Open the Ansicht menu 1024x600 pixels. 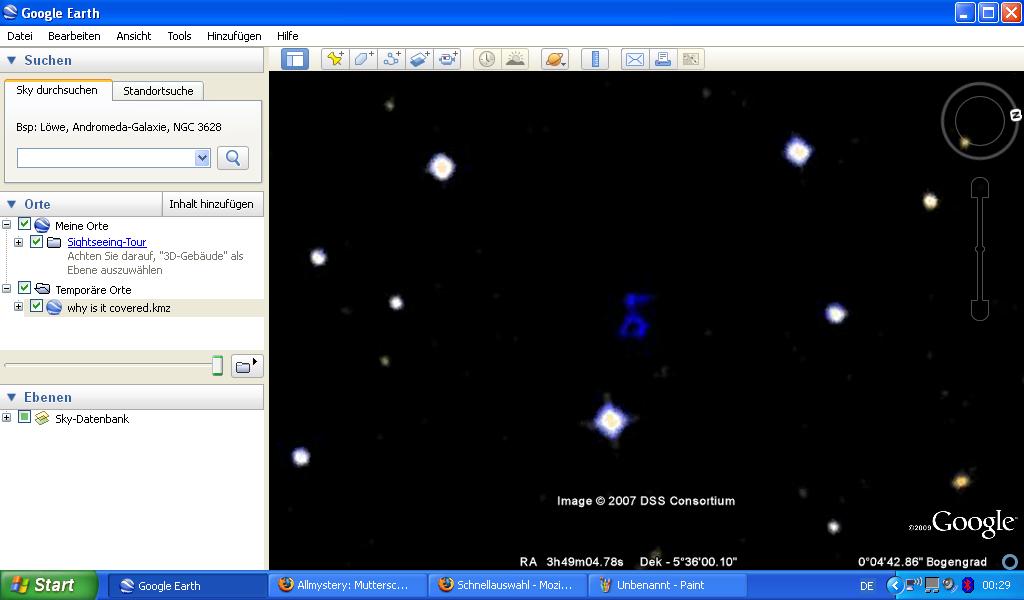[x=133, y=36]
